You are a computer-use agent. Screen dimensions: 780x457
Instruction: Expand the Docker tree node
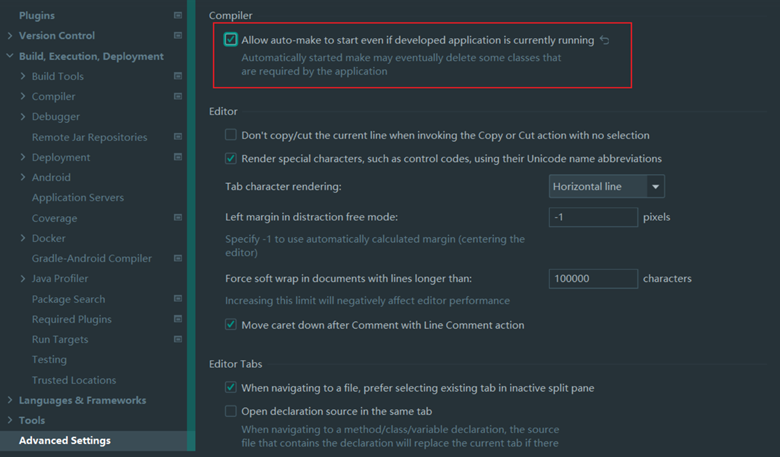(23, 239)
